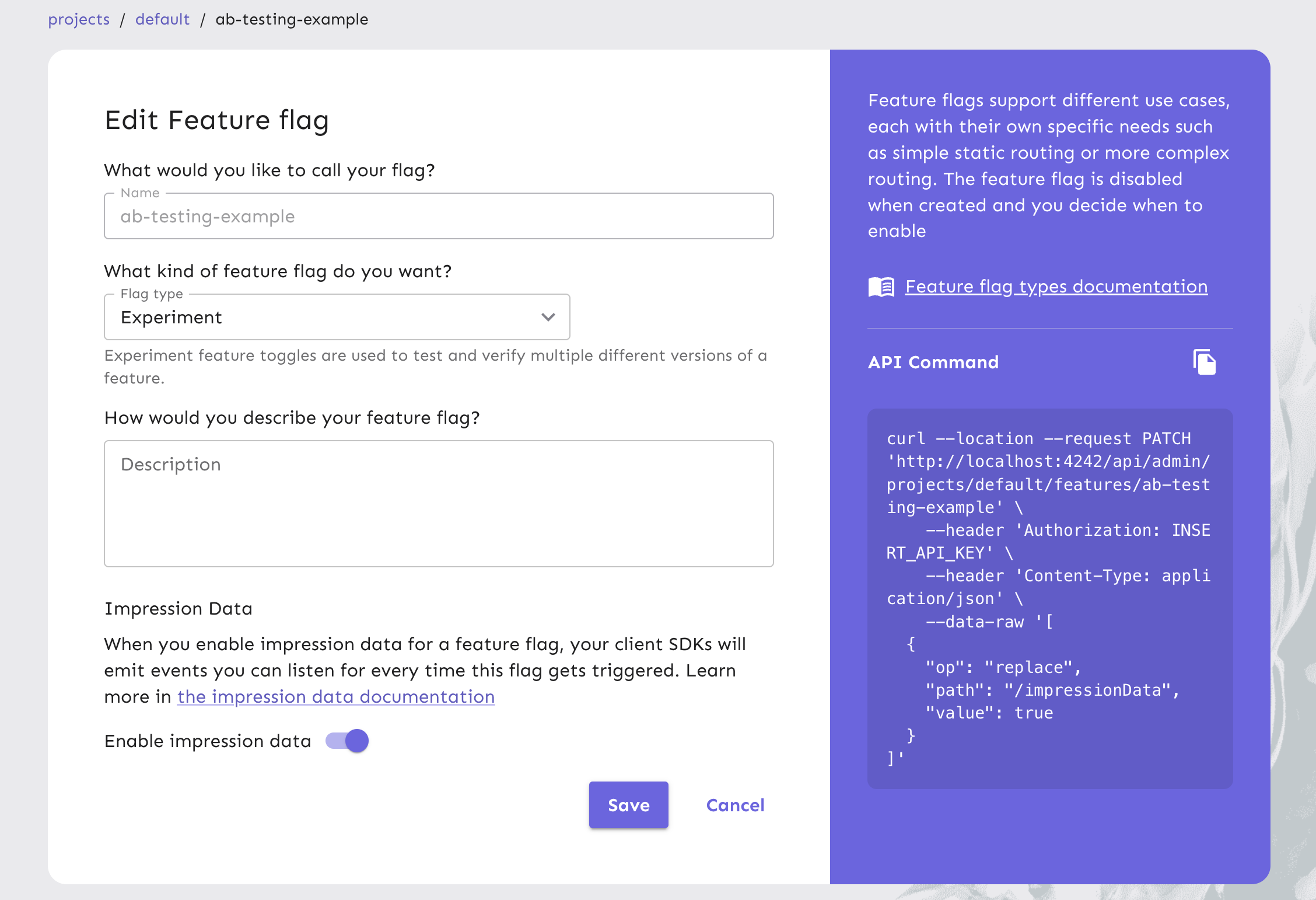Viewport: 1316px width, 900px height.
Task: Select the curl command code block
Action: [1049, 598]
